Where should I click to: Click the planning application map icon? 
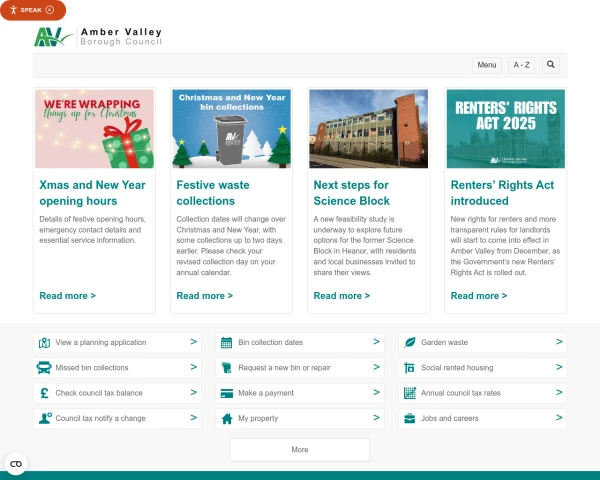(x=44, y=342)
